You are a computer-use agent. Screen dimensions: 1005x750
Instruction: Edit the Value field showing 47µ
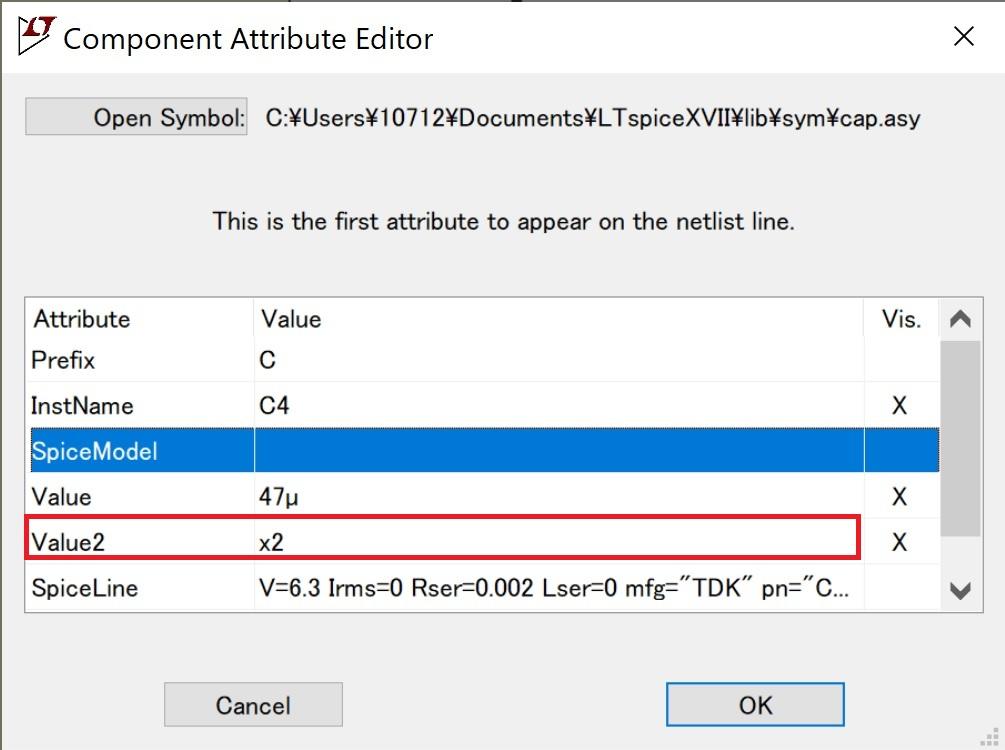click(556, 497)
